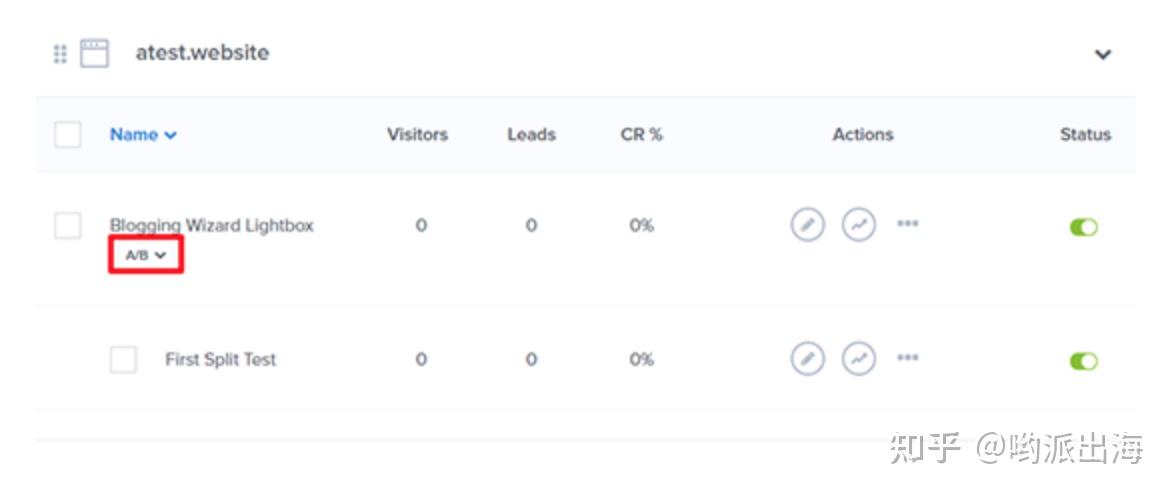
Task: Click the Visitors column header
Action: (x=417, y=135)
